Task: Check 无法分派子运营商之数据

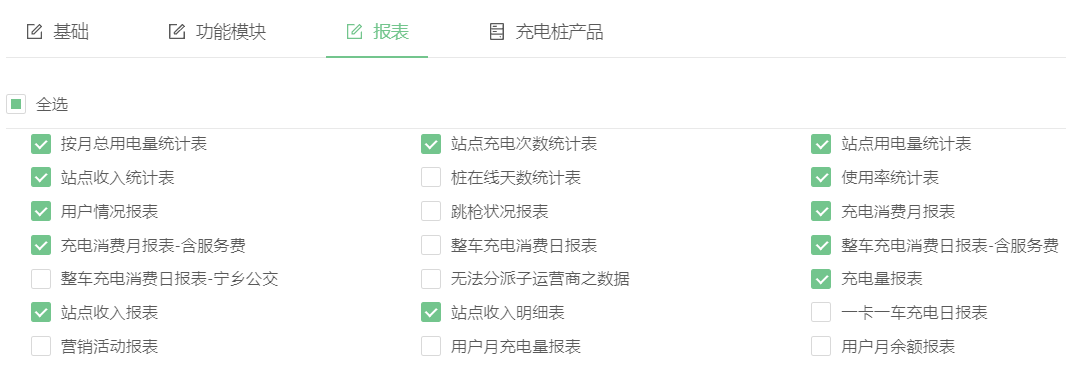Action: 431,279
